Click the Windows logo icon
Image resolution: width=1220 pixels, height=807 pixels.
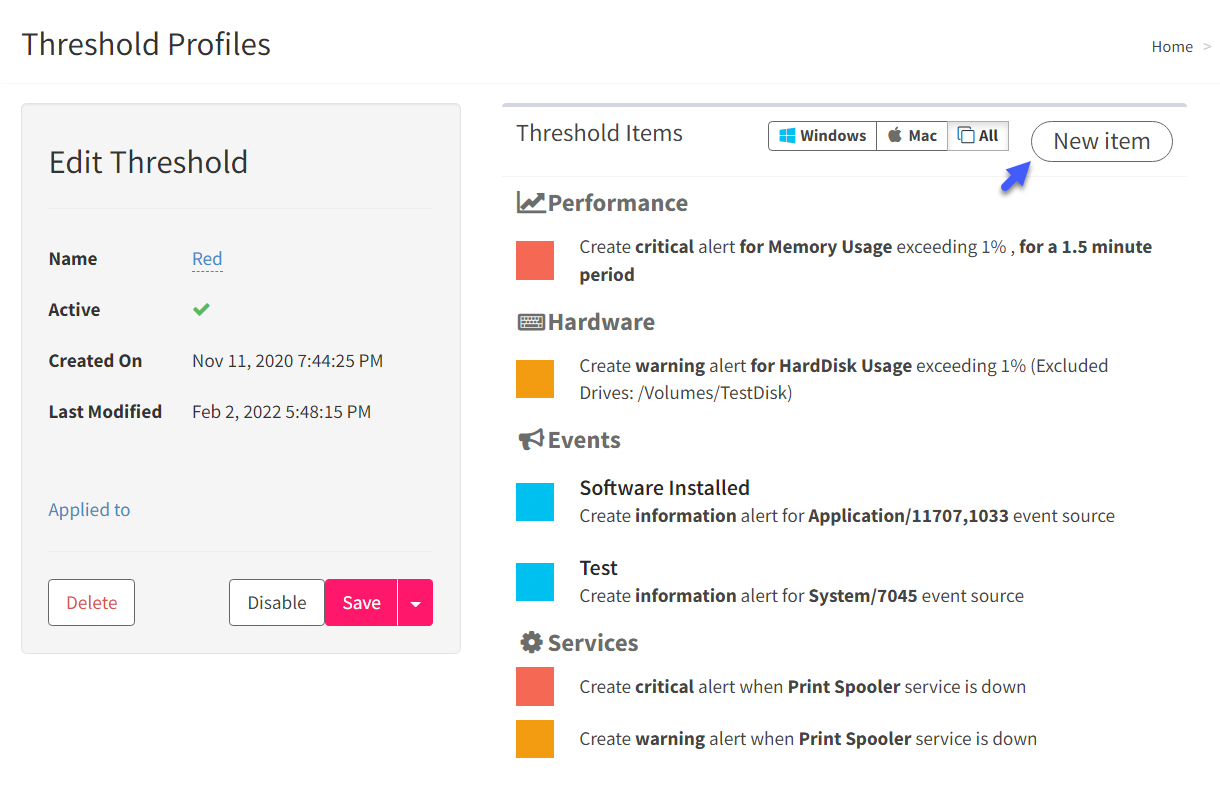pos(788,136)
